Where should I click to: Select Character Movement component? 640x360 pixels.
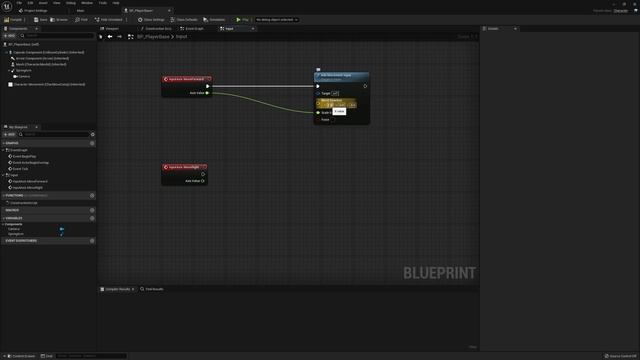tap(47, 84)
